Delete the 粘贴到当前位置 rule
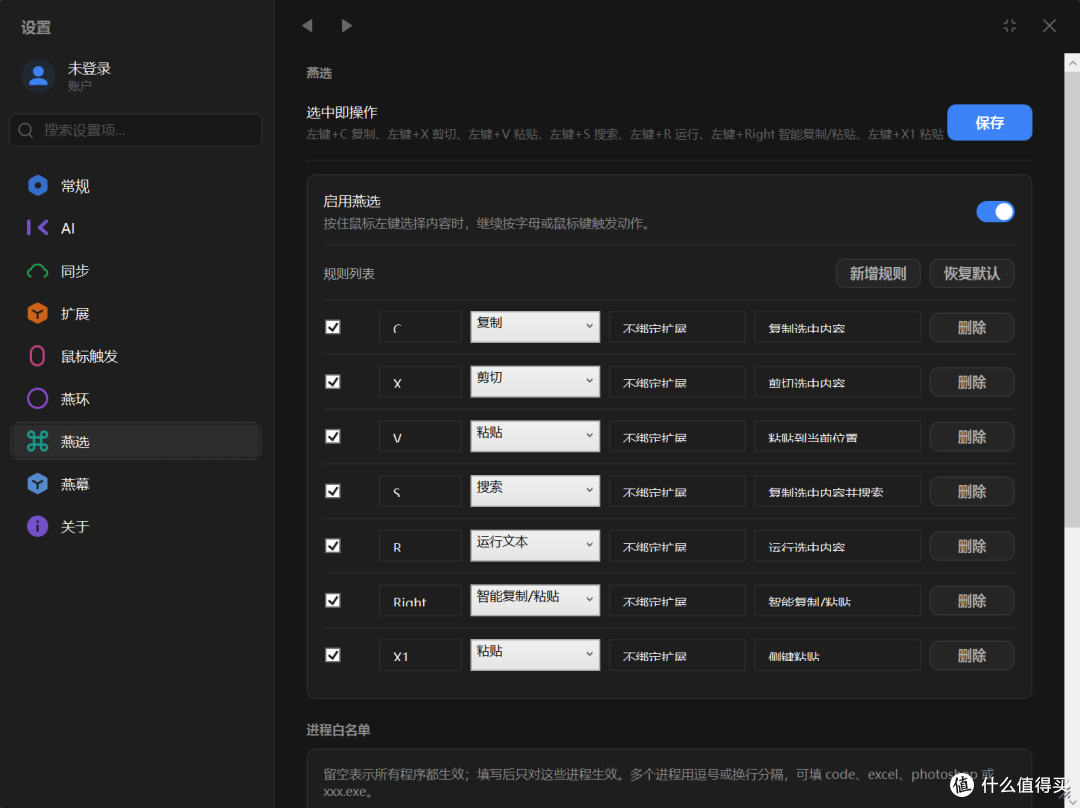1080x808 pixels. pyautogui.click(x=971, y=437)
